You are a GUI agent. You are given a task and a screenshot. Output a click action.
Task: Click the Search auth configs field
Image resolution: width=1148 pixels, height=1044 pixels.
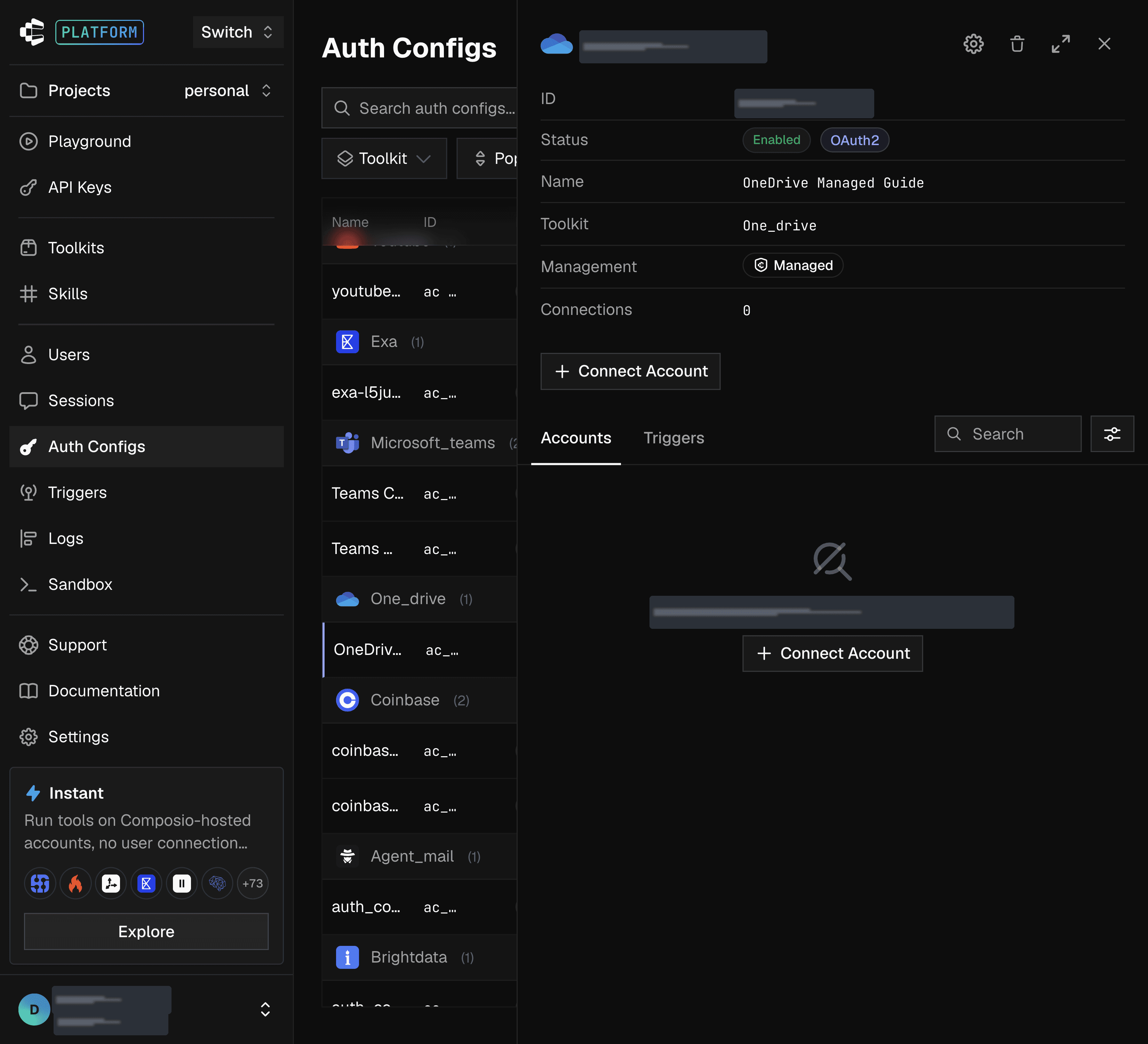(x=420, y=108)
